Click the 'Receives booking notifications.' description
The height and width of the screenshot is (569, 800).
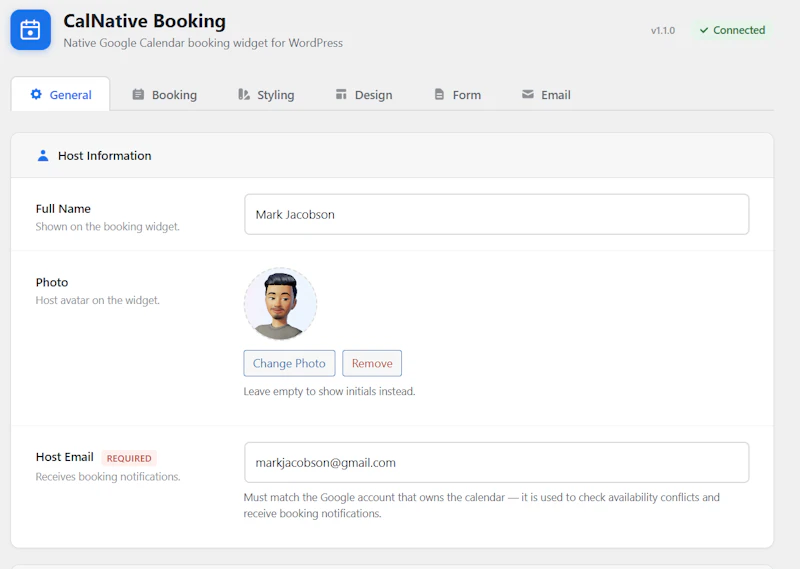point(108,477)
